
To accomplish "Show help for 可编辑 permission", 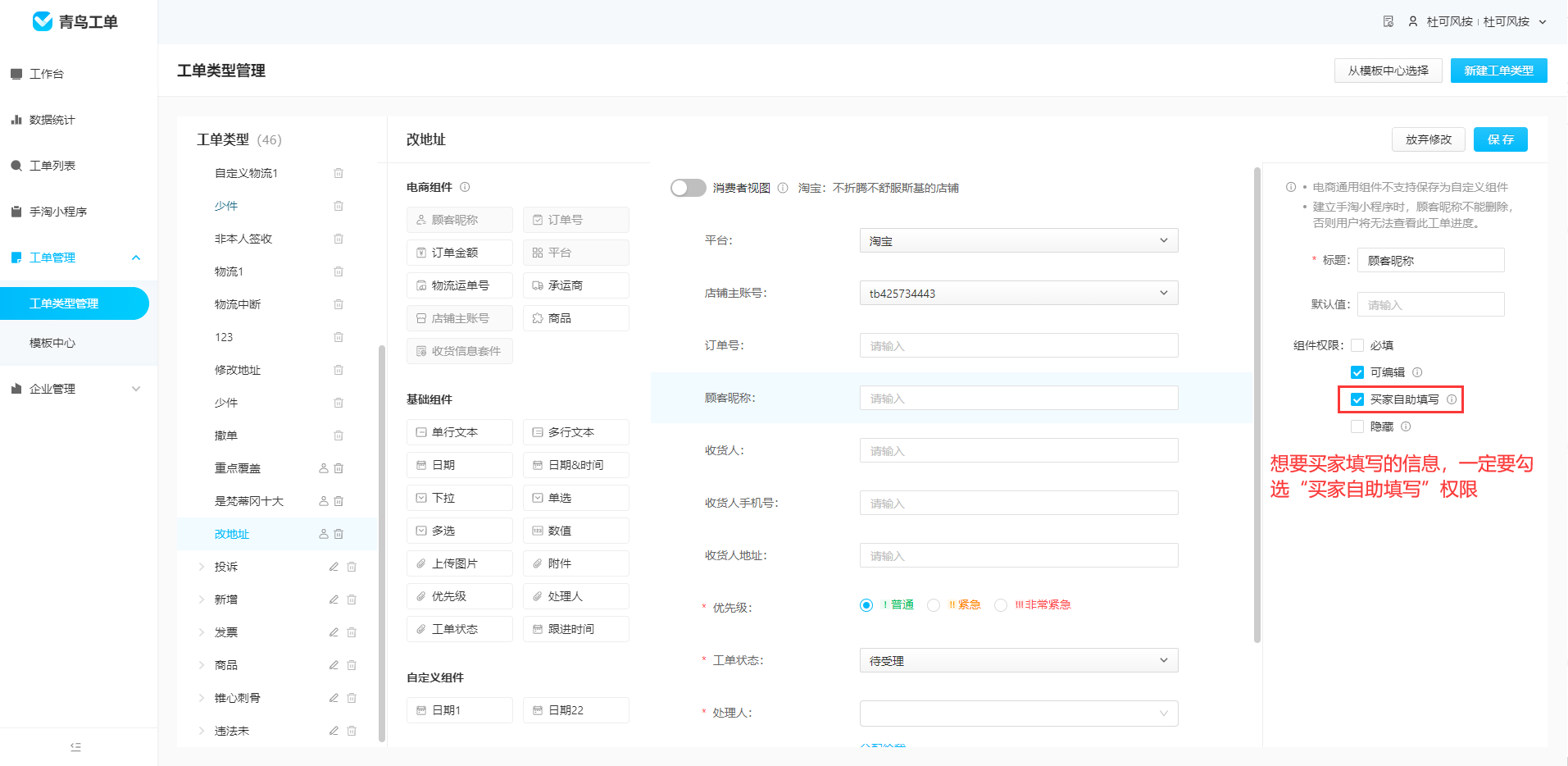I will coord(1417,372).
